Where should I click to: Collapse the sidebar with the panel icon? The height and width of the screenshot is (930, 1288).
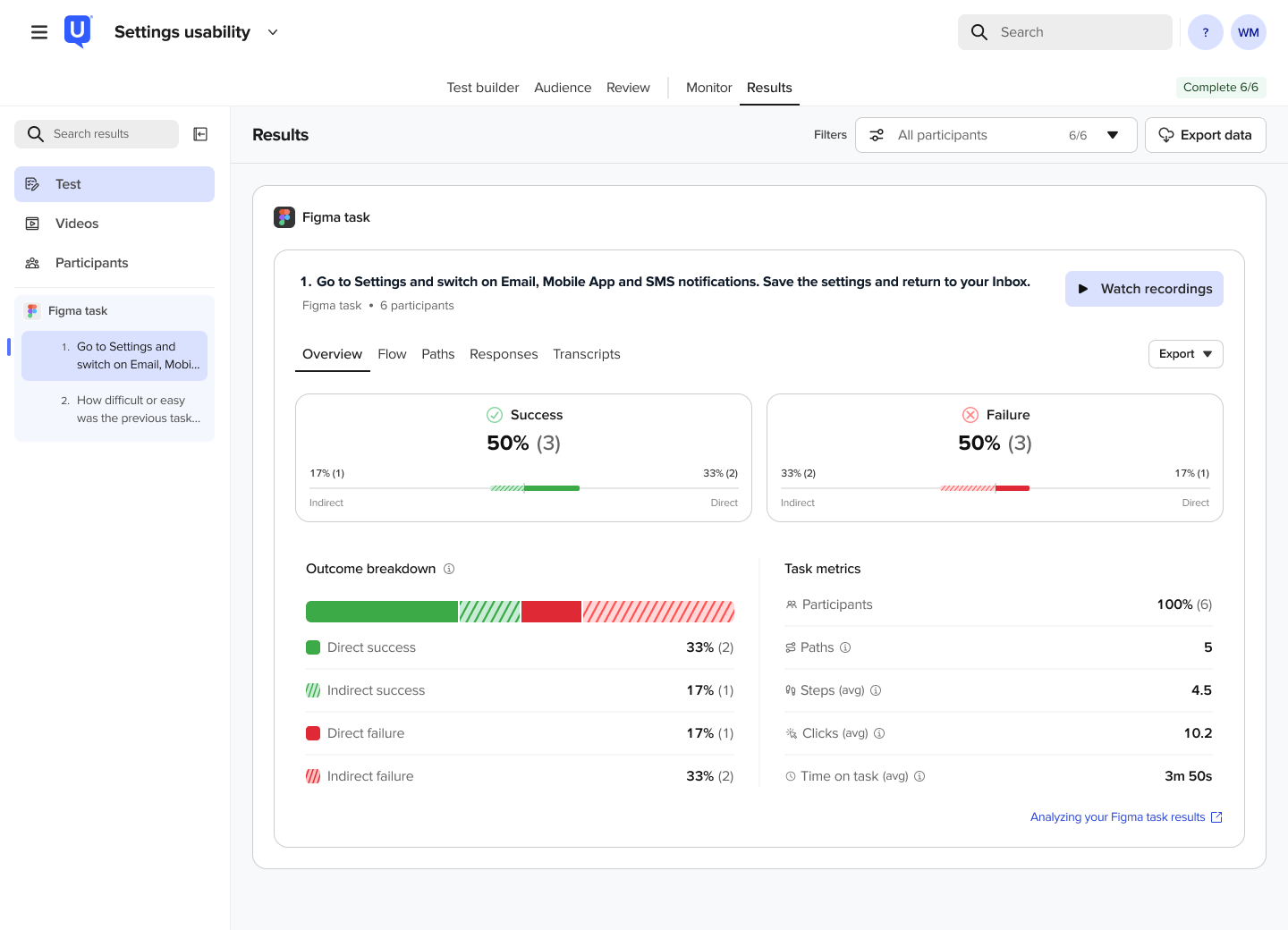(201, 134)
